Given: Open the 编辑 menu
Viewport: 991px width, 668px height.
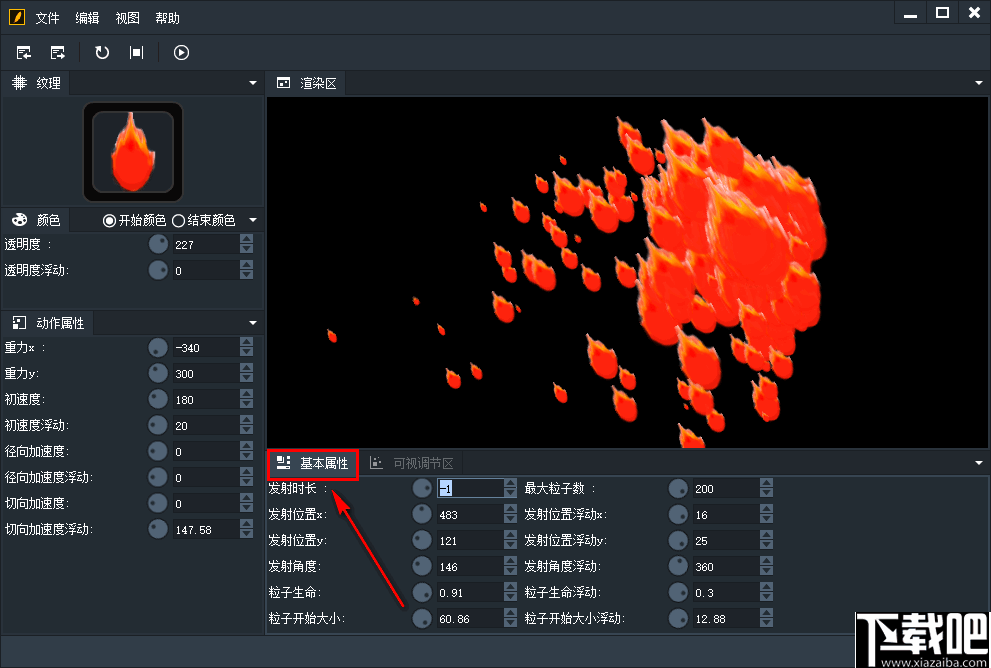Looking at the screenshot, I should [x=87, y=18].
